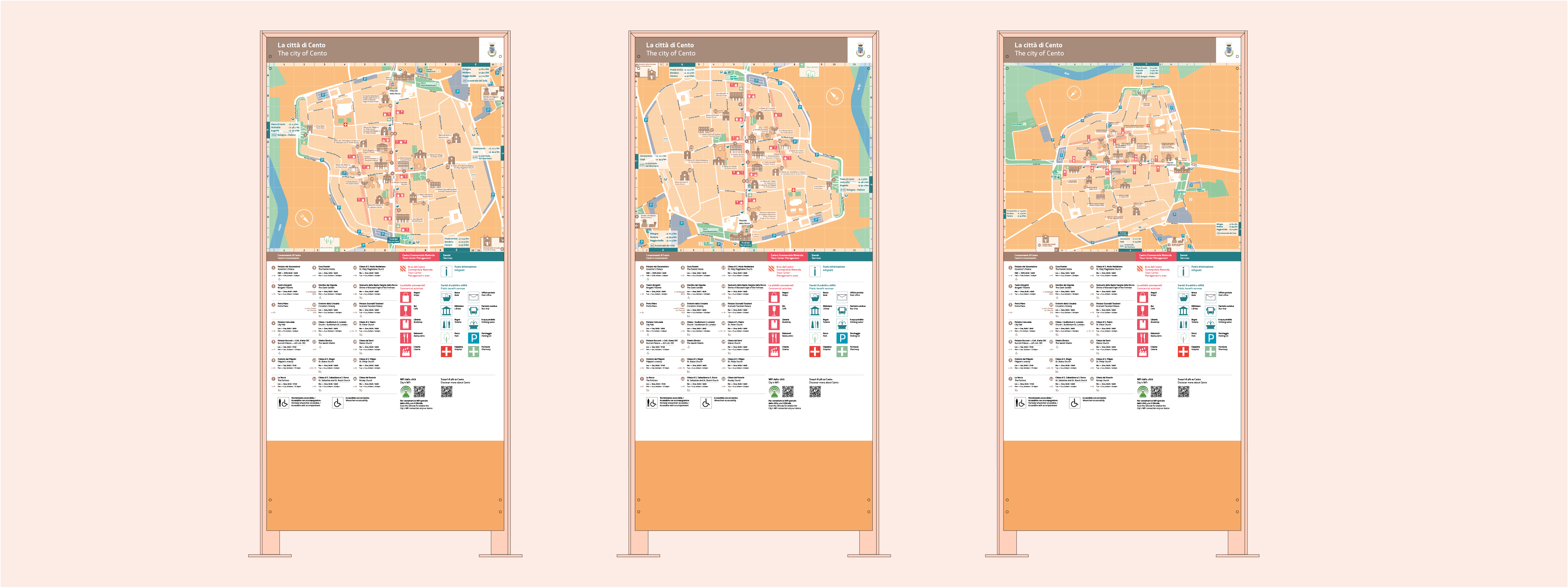
Task: Click 'La città di Cento' title on right panel
Action: pos(1038,45)
